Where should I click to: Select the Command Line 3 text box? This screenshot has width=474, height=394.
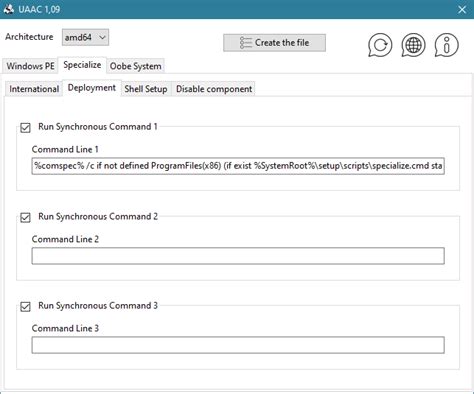pyautogui.click(x=238, y=345)
